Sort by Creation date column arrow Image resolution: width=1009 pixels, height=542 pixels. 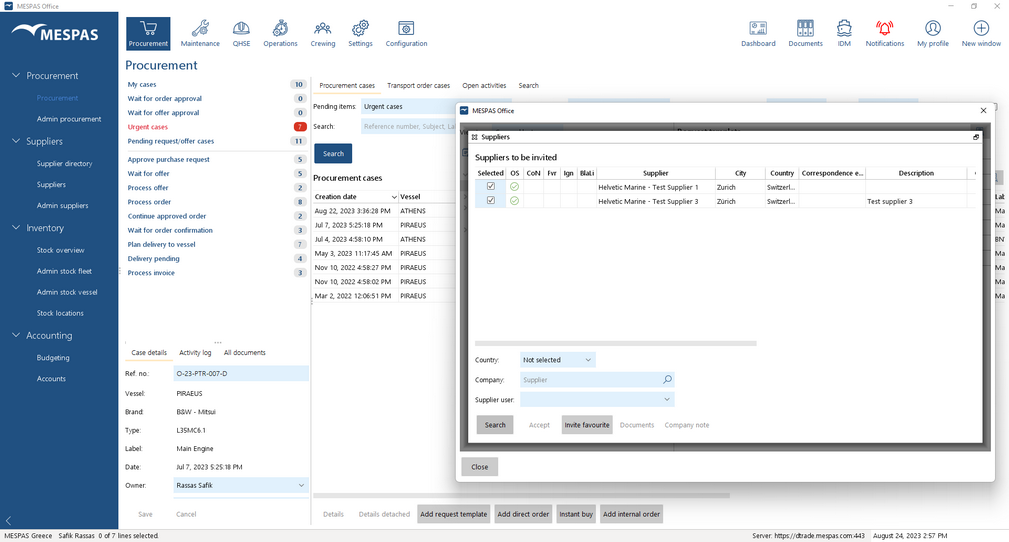click(394, 197)
